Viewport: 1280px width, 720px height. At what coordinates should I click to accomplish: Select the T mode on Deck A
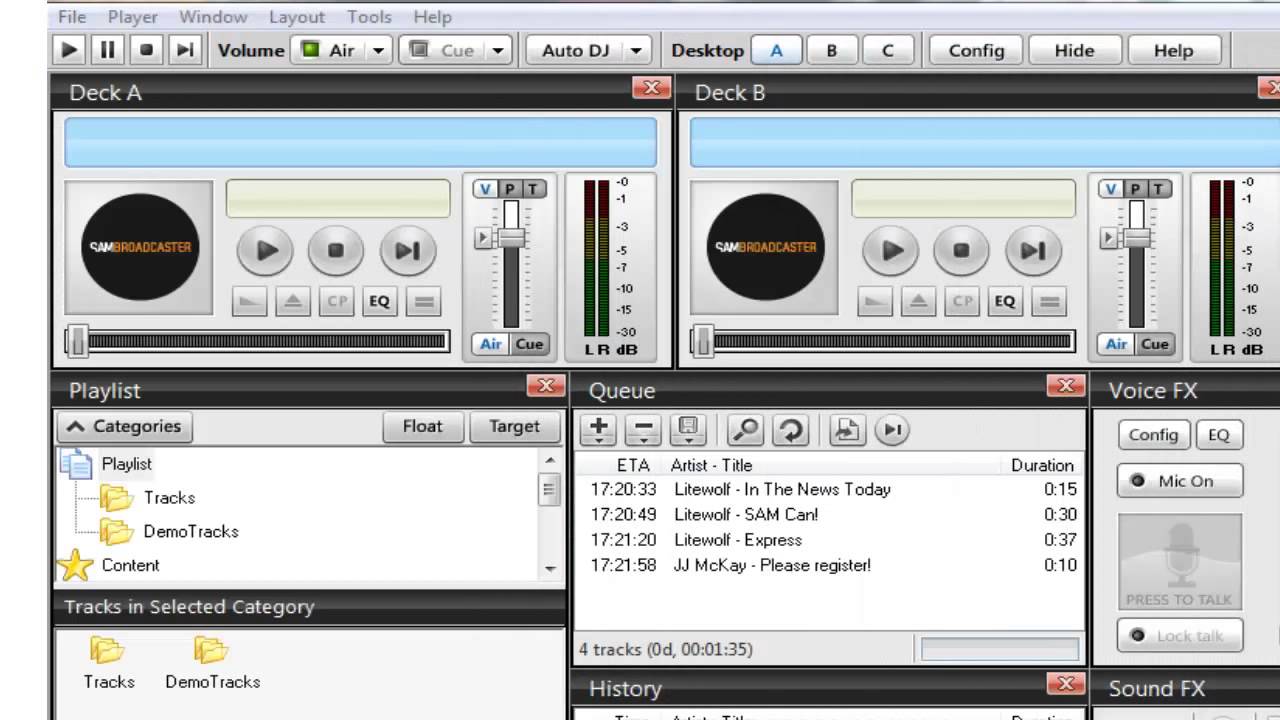point(533,189)
